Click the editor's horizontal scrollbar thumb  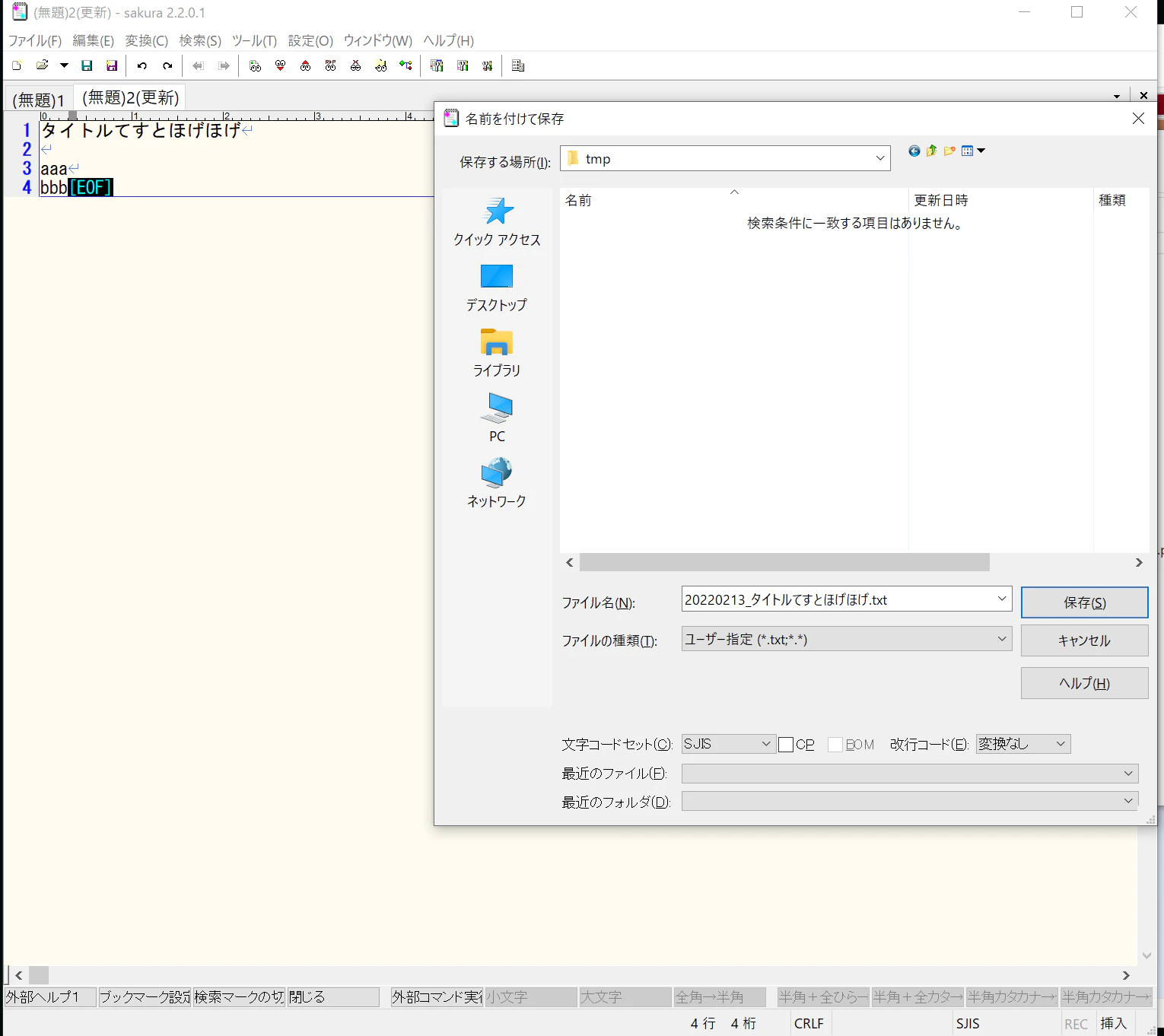point(39,974)
